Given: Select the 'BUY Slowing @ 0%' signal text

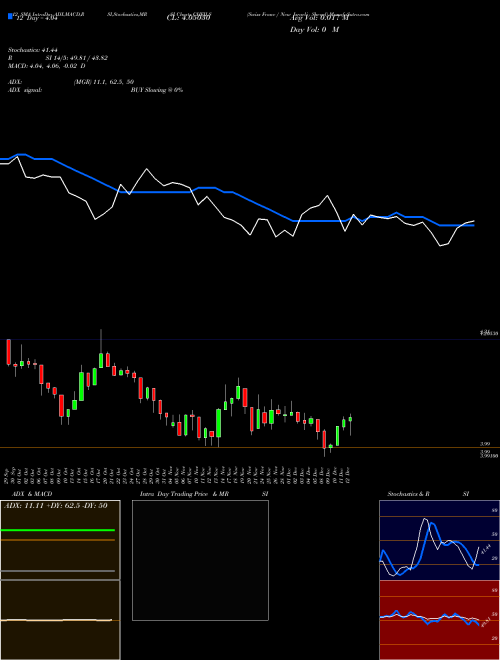Looking at the screenshot, I should 157,90.
